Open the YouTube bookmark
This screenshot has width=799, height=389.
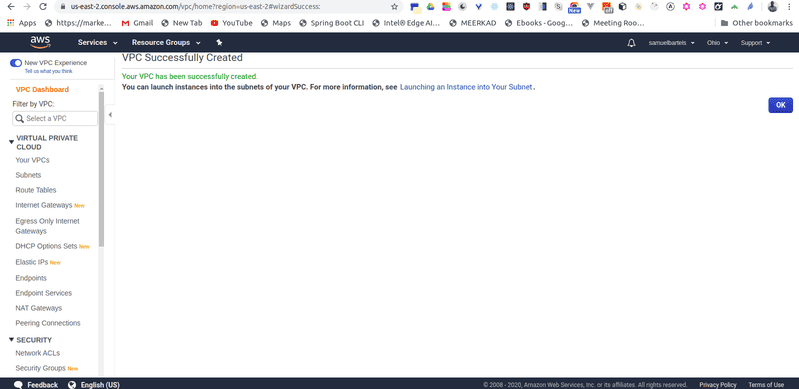231,23
